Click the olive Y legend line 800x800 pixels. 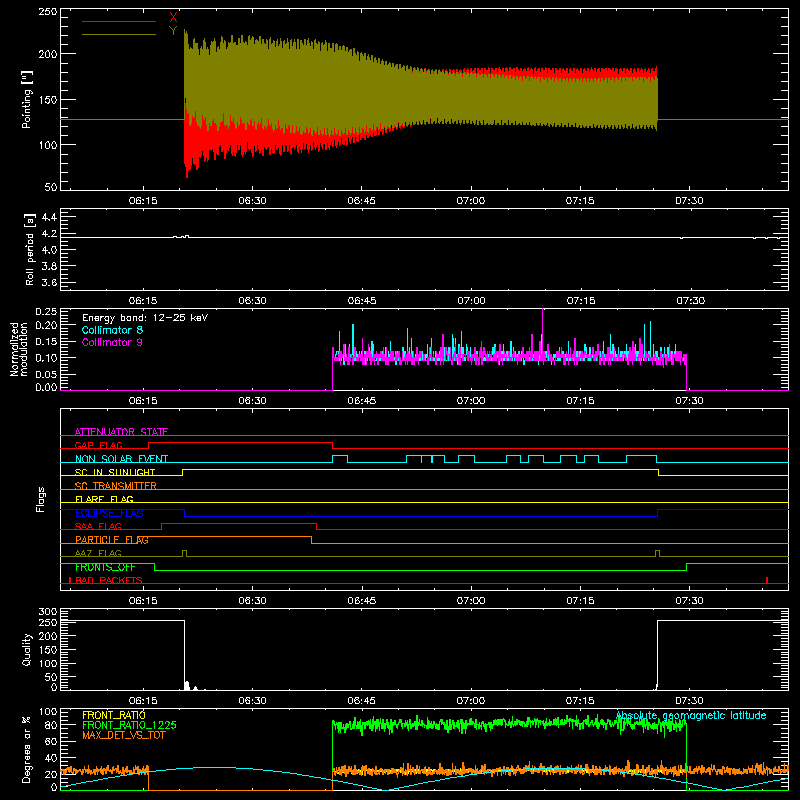119,34
